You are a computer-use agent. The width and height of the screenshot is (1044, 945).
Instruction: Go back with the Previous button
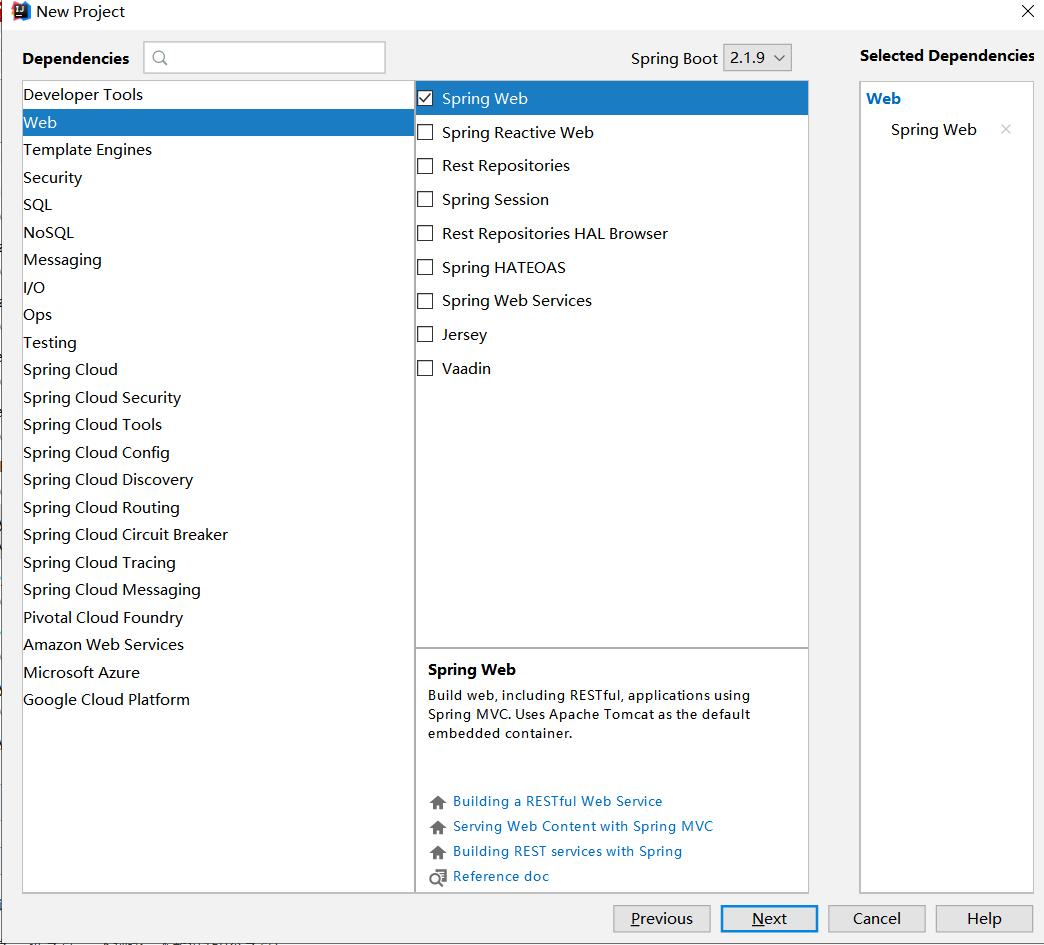coord(661,919)
